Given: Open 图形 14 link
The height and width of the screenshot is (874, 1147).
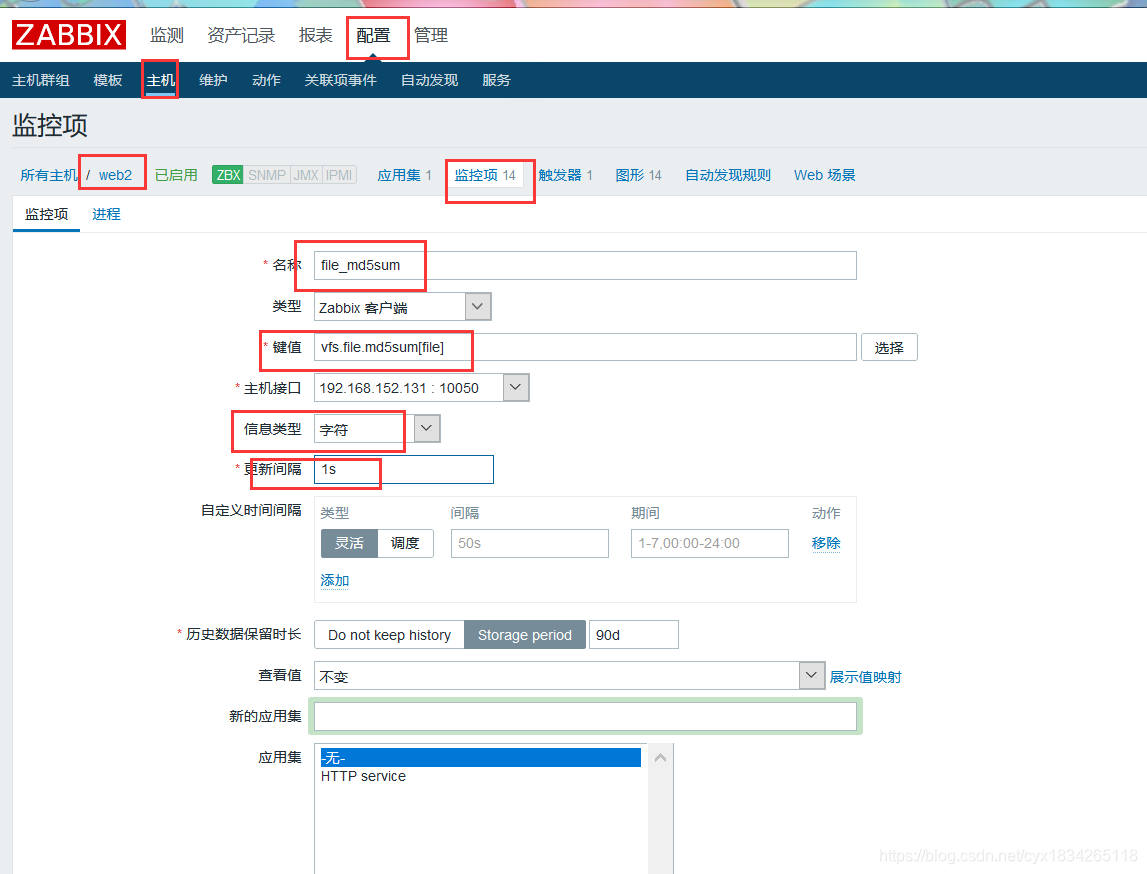Looking at the screenshot, I should 638,175.
